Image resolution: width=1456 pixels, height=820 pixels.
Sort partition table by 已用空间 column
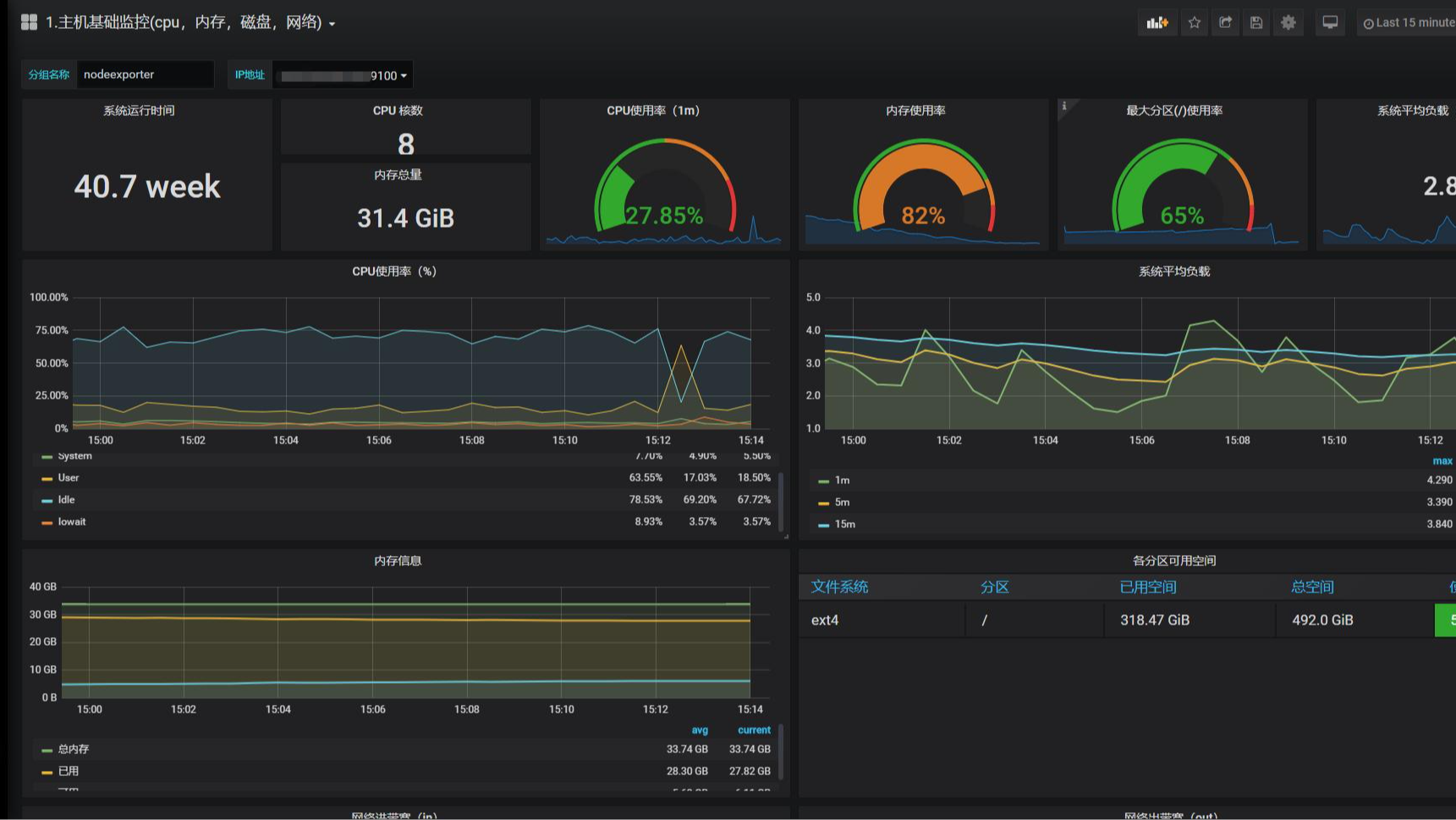coord(1147,586)
